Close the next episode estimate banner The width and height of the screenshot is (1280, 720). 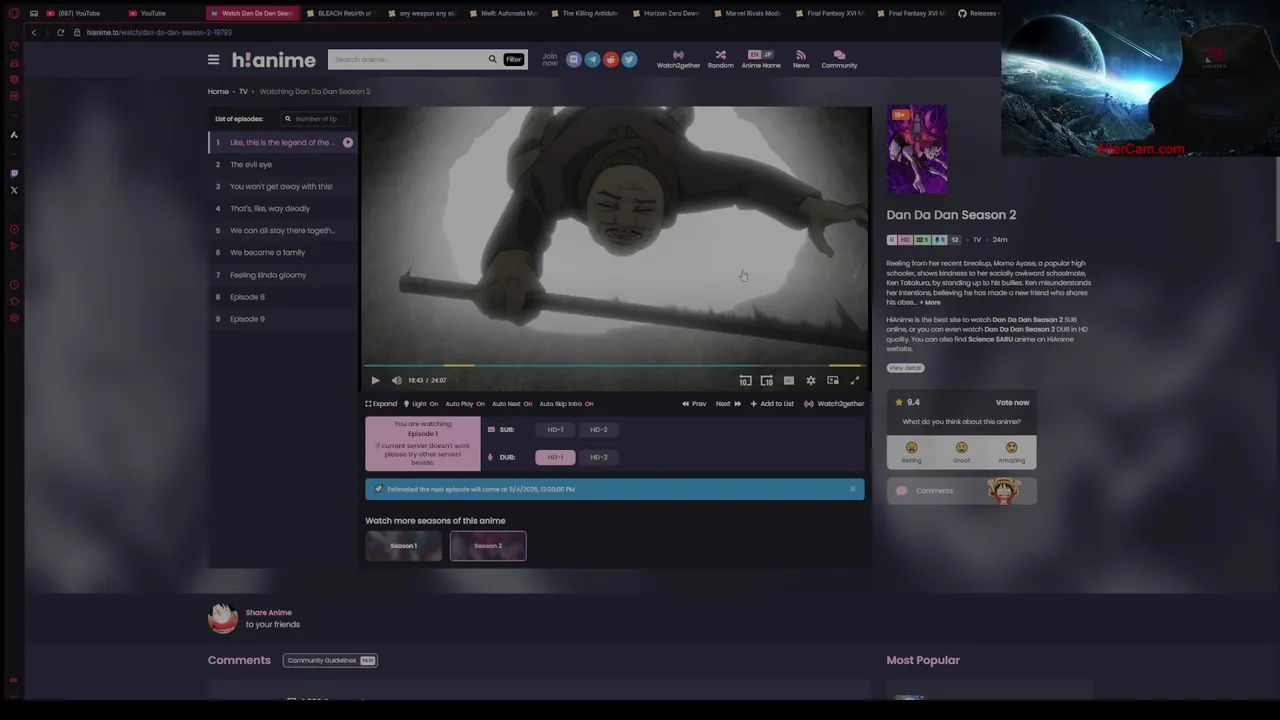pos(852,489)
